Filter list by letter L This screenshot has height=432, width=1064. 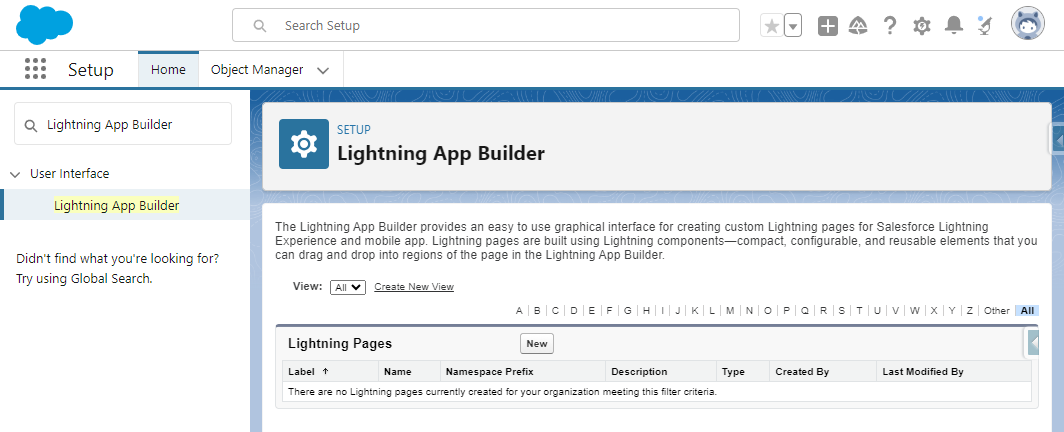click(x=712, y=311)
